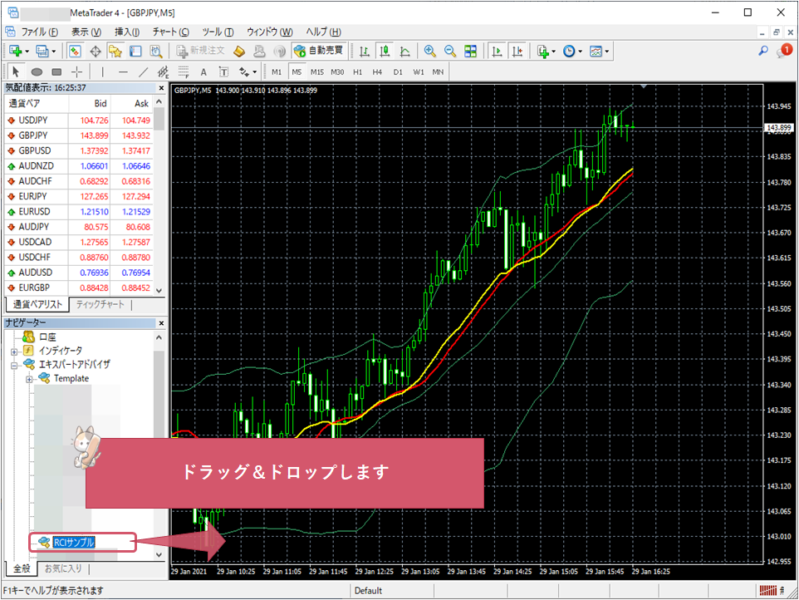This screenshot has height=600, width=799.
Task: Select the text label 'T' tool
Action: pos(223,72)
